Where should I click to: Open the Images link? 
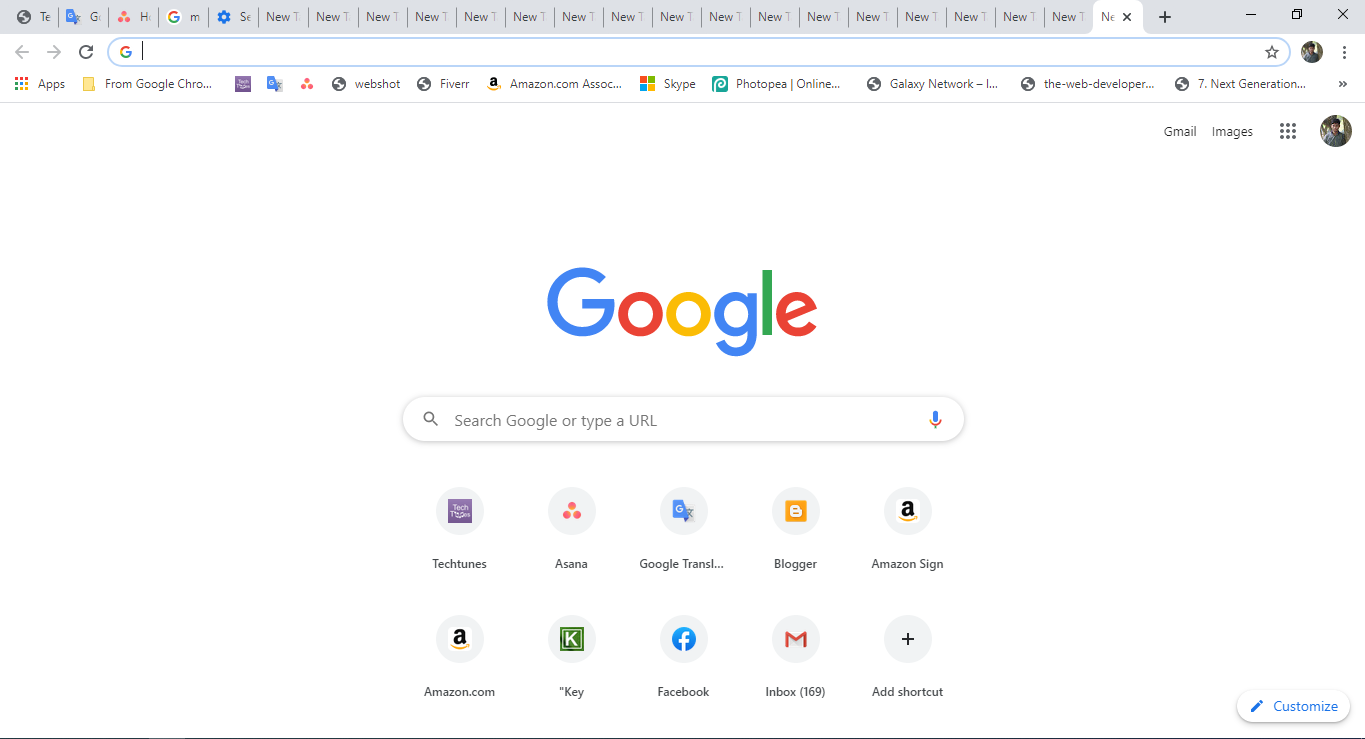1232,131
